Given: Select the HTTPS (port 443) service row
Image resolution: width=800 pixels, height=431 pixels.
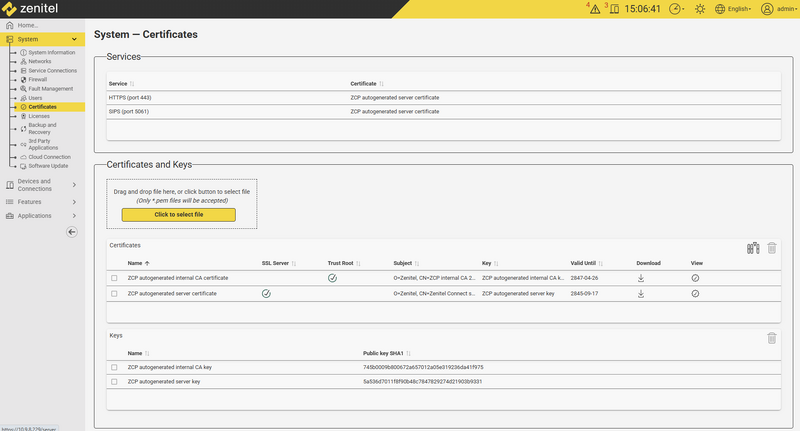Looking at the screenshot, I should coord(443,98).
